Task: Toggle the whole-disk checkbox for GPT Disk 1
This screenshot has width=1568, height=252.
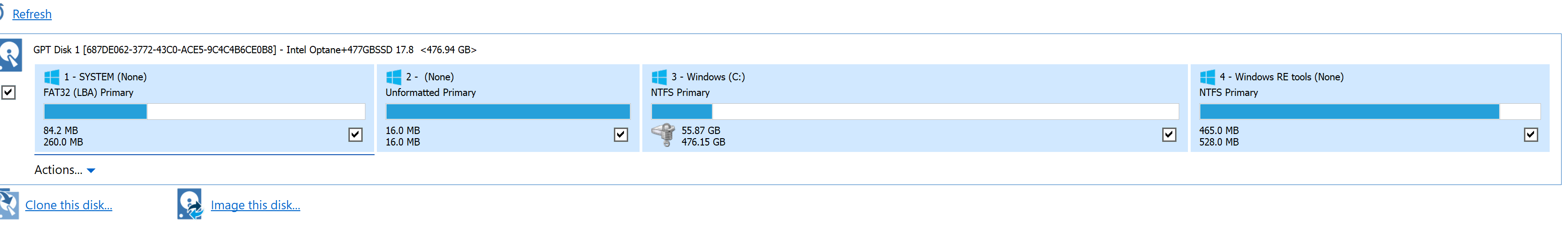Action: [9, 93]
